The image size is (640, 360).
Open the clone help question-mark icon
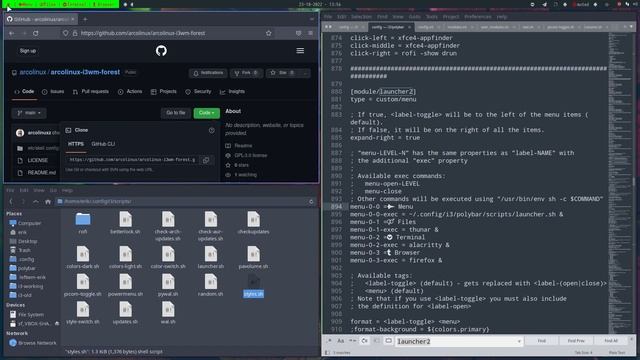[x=211, y=130]
